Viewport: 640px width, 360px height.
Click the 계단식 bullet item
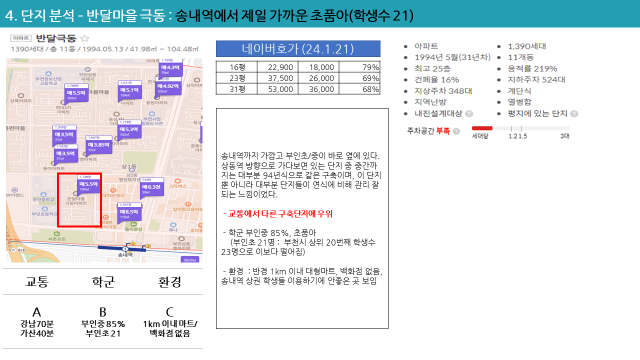[x=519, y=91]
